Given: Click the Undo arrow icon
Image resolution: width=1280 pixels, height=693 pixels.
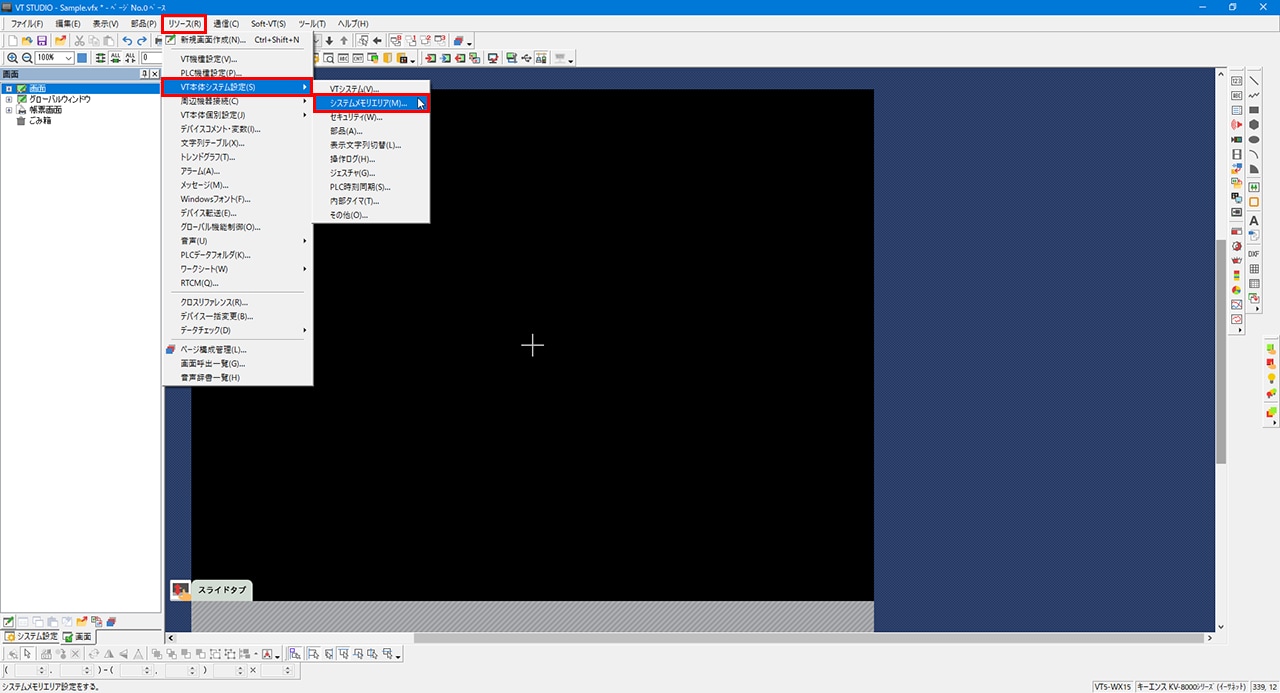Looking at the screenshot, I should click(x=127, y=41).
